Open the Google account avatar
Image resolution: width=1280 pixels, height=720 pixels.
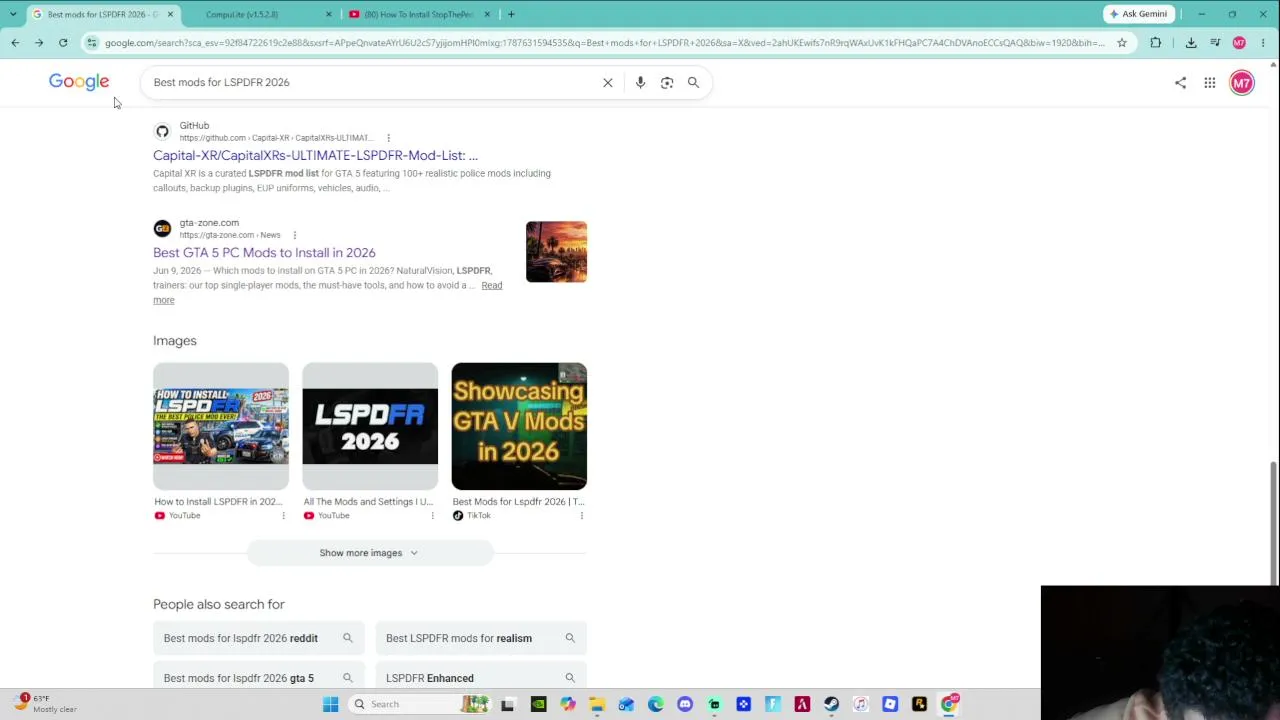(x=1241, y=83)
